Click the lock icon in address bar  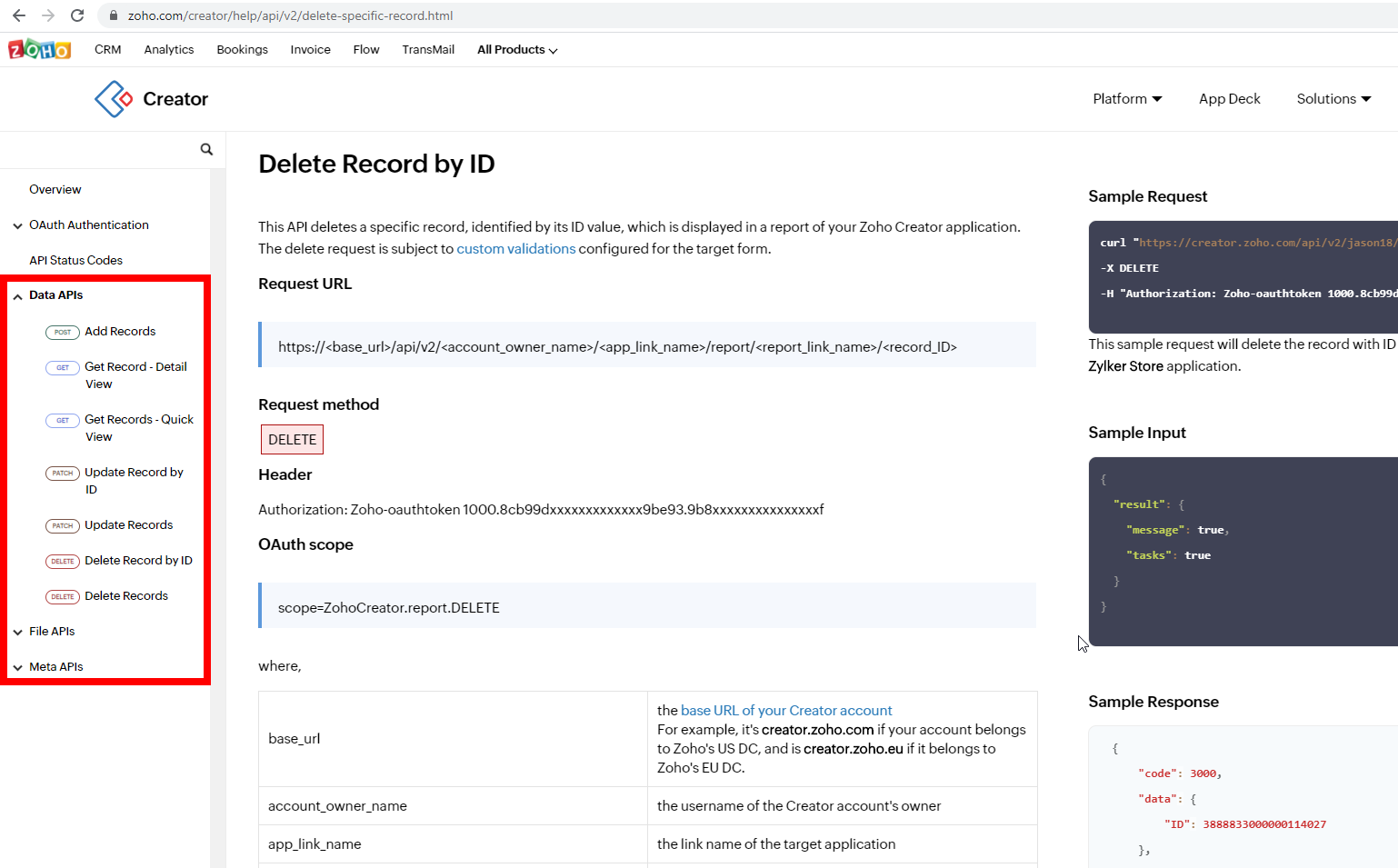click(x=114, y=15)
